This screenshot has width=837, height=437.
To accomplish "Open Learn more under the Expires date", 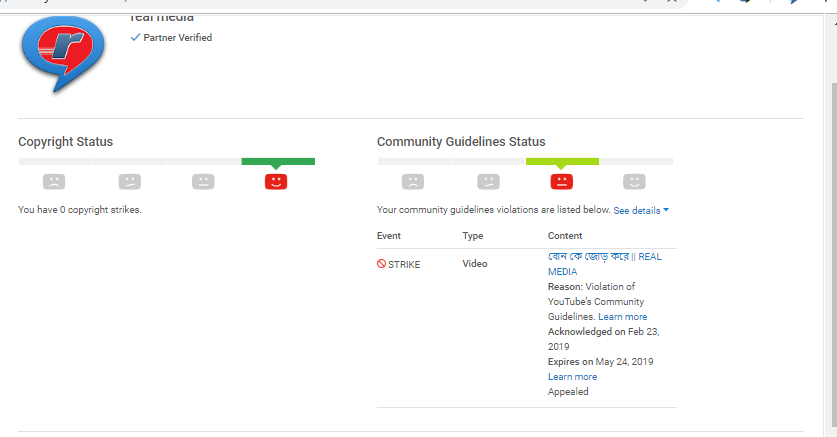I will point(572,377).
